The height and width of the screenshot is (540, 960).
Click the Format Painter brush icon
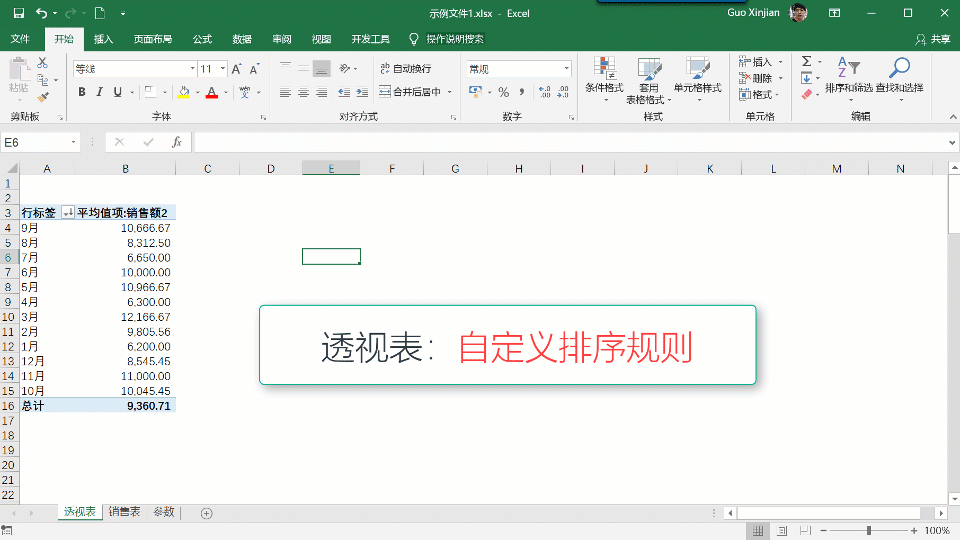pyautogui.click(x=43, y=97)
